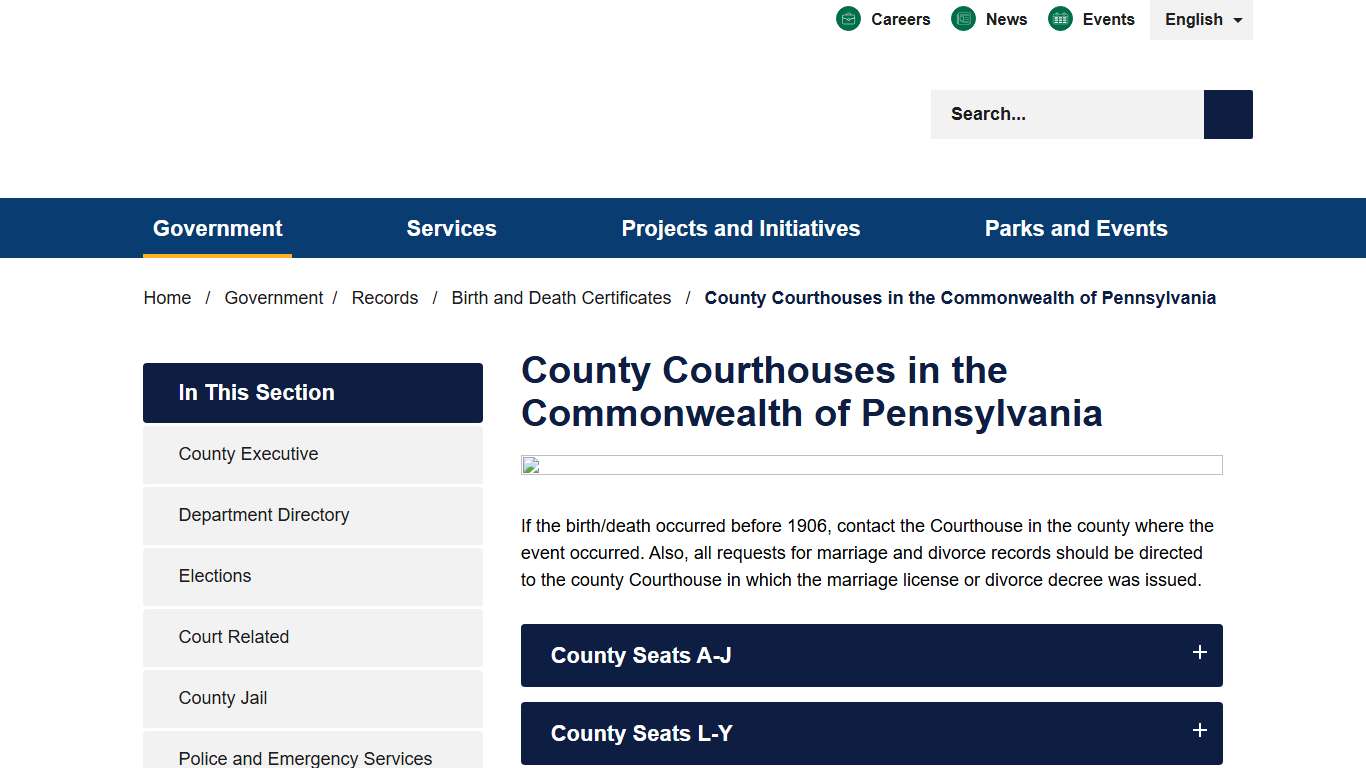The image size is (1366, 768).
Task: Click the News icon
Action: coord(962,18)
